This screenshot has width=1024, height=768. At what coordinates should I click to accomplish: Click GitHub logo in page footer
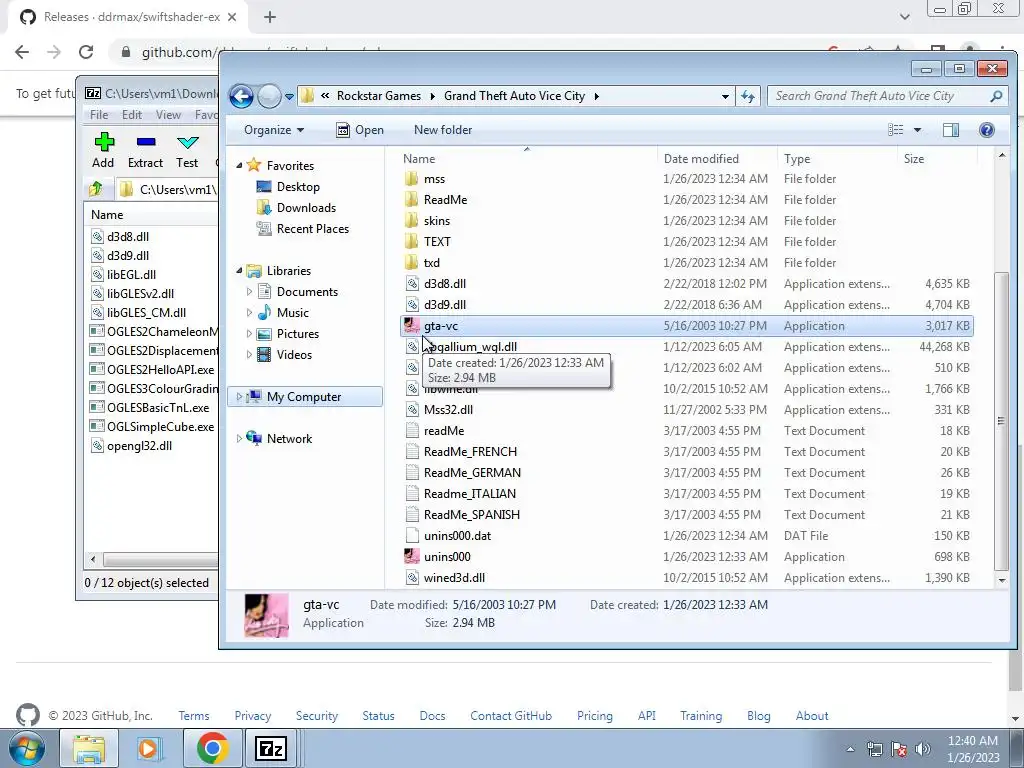pyautogui.click(x=28, y=716)
